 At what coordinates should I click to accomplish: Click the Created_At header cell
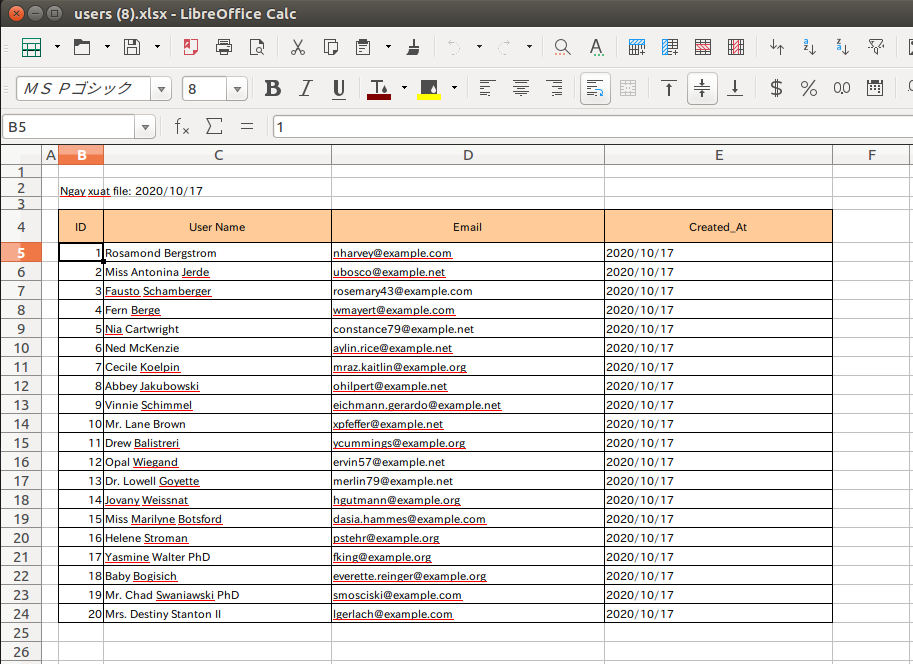719,227
